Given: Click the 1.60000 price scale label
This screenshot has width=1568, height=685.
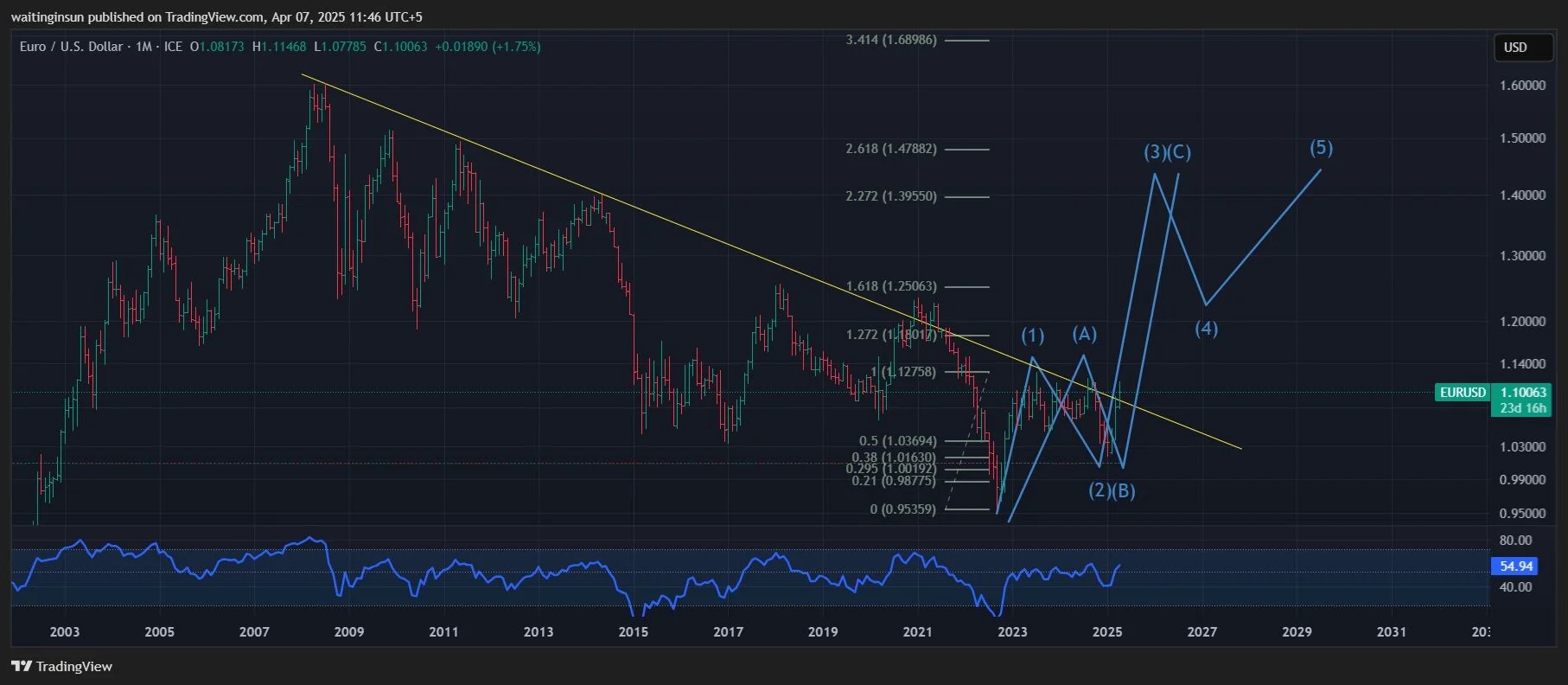Looking at the screenshot, I should (1523, 86).
